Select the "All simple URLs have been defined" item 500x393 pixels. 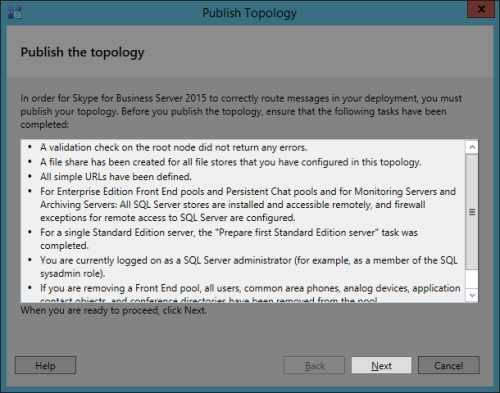pos(116,177)
